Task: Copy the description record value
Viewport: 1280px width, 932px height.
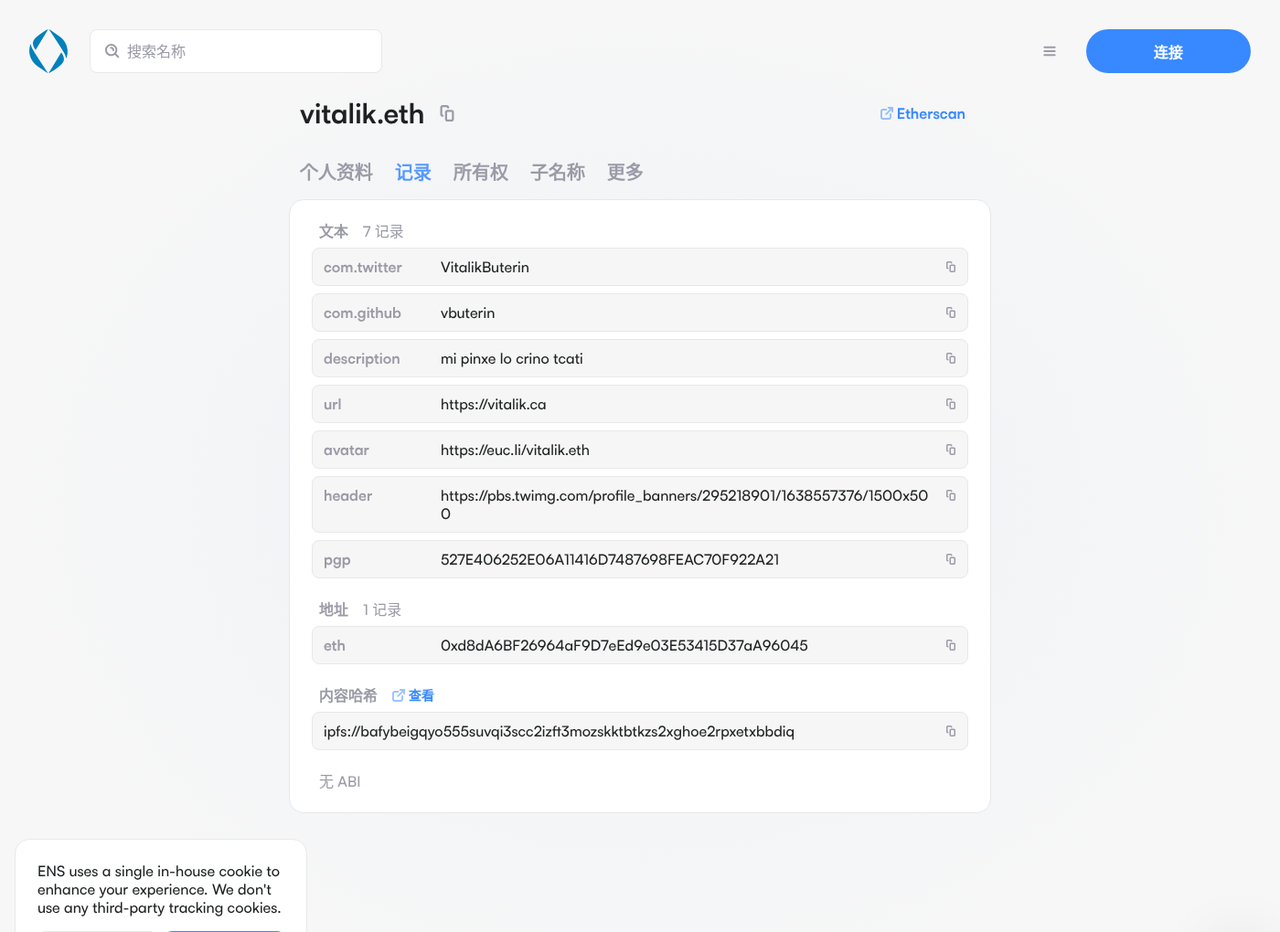Action: [951, 358]
